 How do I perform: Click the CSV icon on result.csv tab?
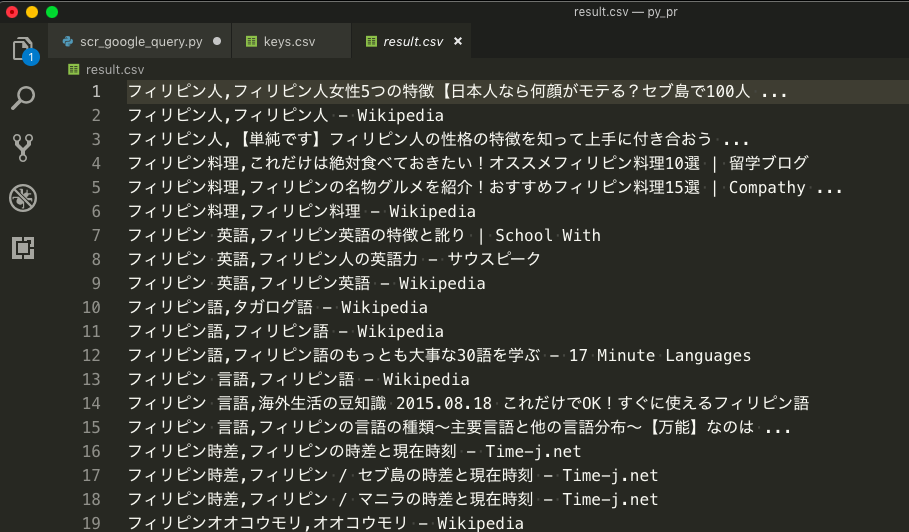(x=371, y=41)
